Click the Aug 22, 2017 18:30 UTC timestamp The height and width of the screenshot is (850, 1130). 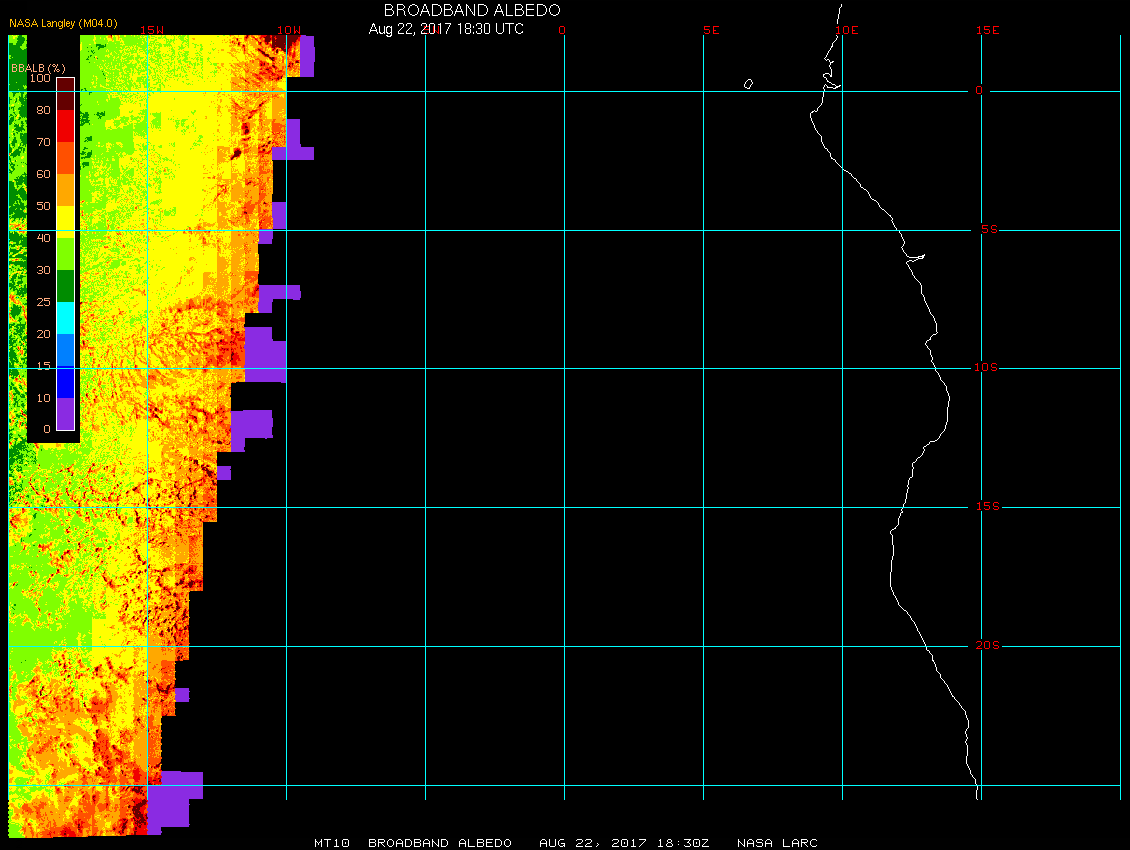[446, 29]
